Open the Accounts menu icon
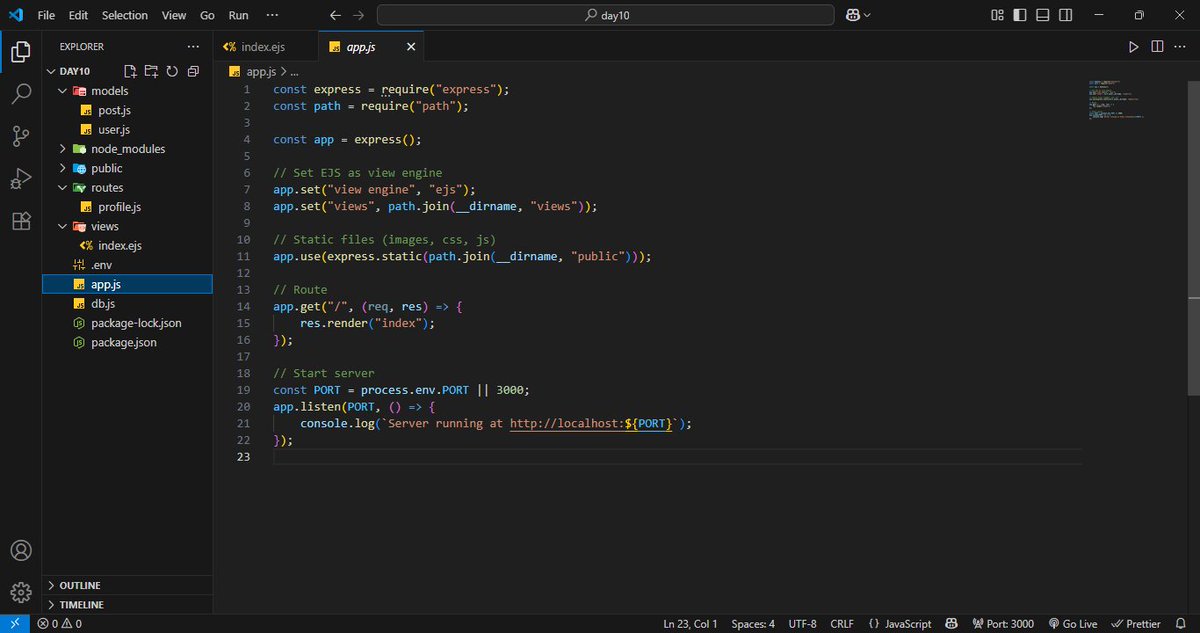 coord(20,550)
